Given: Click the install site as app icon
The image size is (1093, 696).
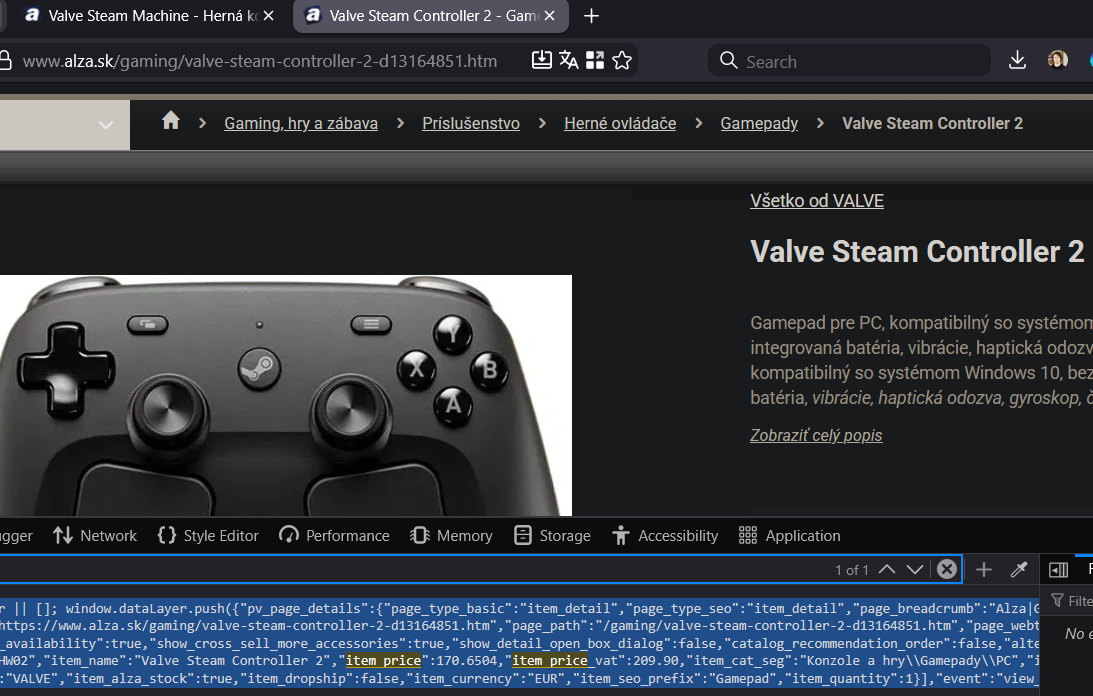Looking at the screenshot, I should point(542,60).
